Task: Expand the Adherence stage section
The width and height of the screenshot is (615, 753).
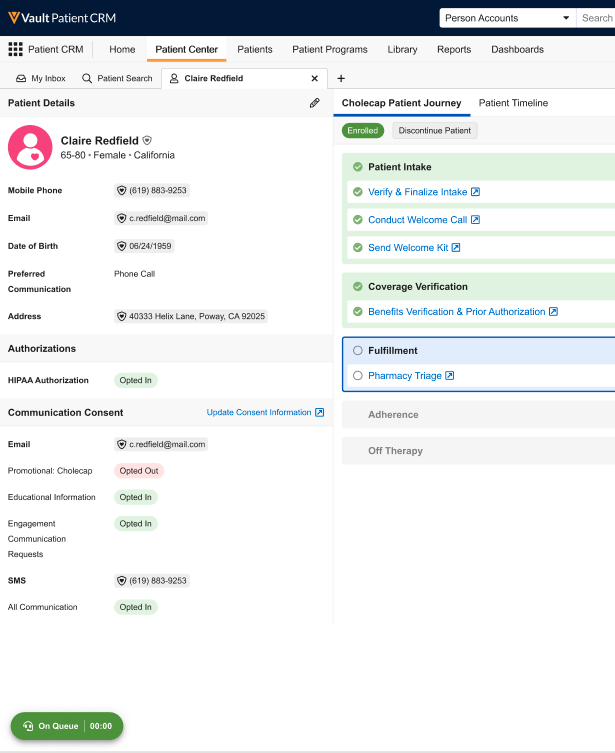Action: [393, 415]
